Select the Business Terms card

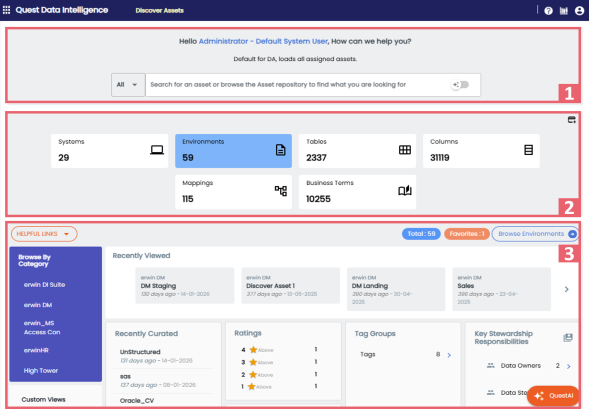[x=357, y=192]
